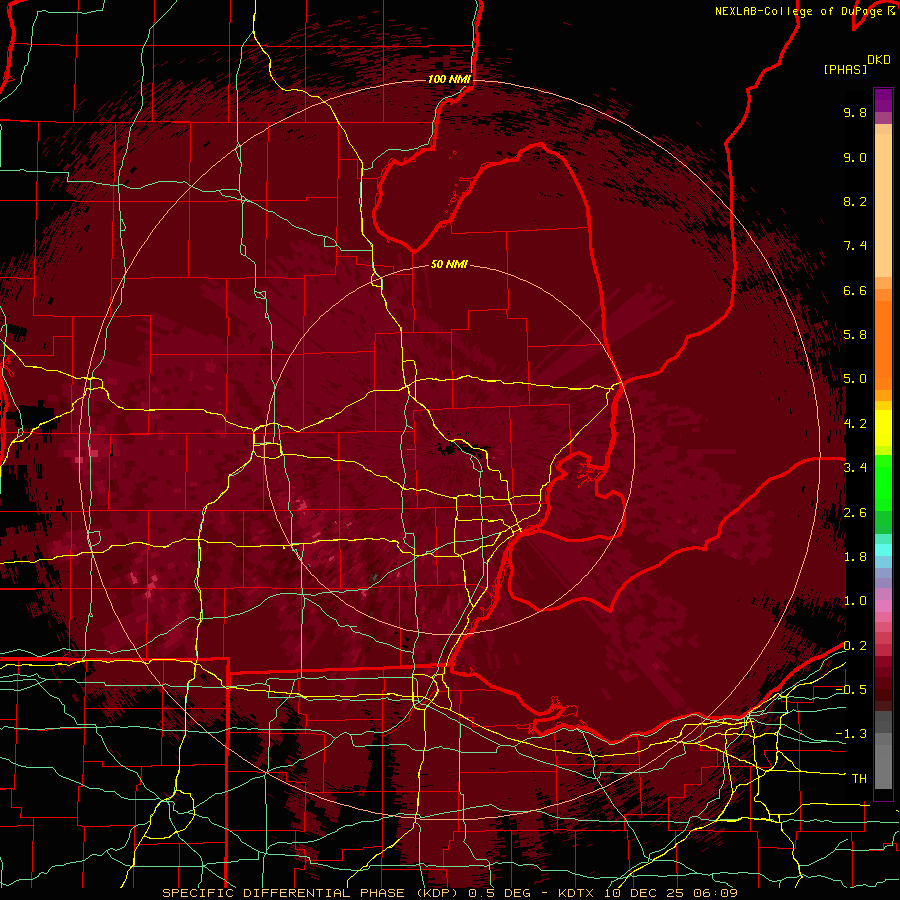Click the yellow band of the color bar
This screenshot has height=900, width=900.
pos(883,428)
